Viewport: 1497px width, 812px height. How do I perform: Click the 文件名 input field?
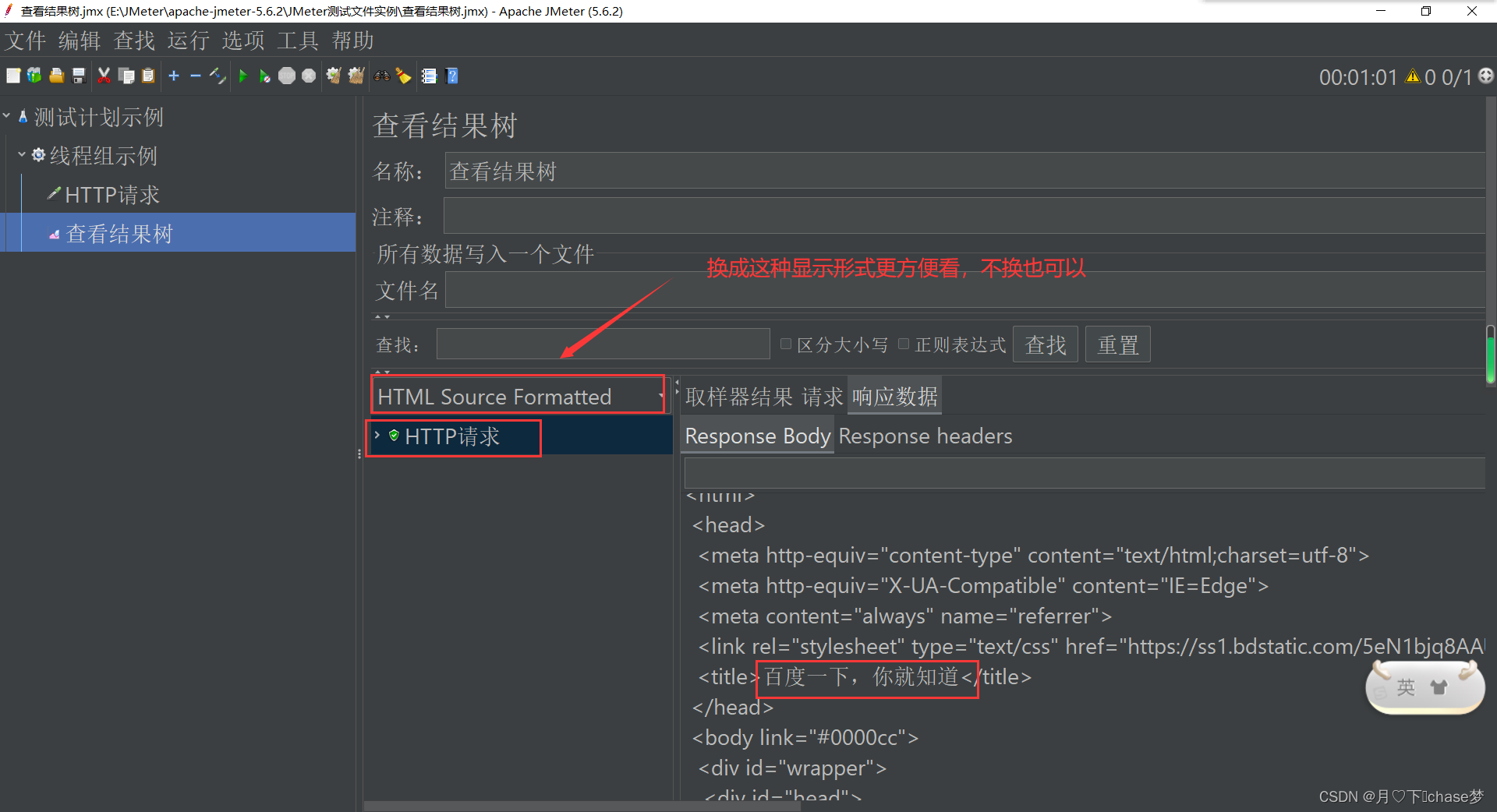coord(964,291)
